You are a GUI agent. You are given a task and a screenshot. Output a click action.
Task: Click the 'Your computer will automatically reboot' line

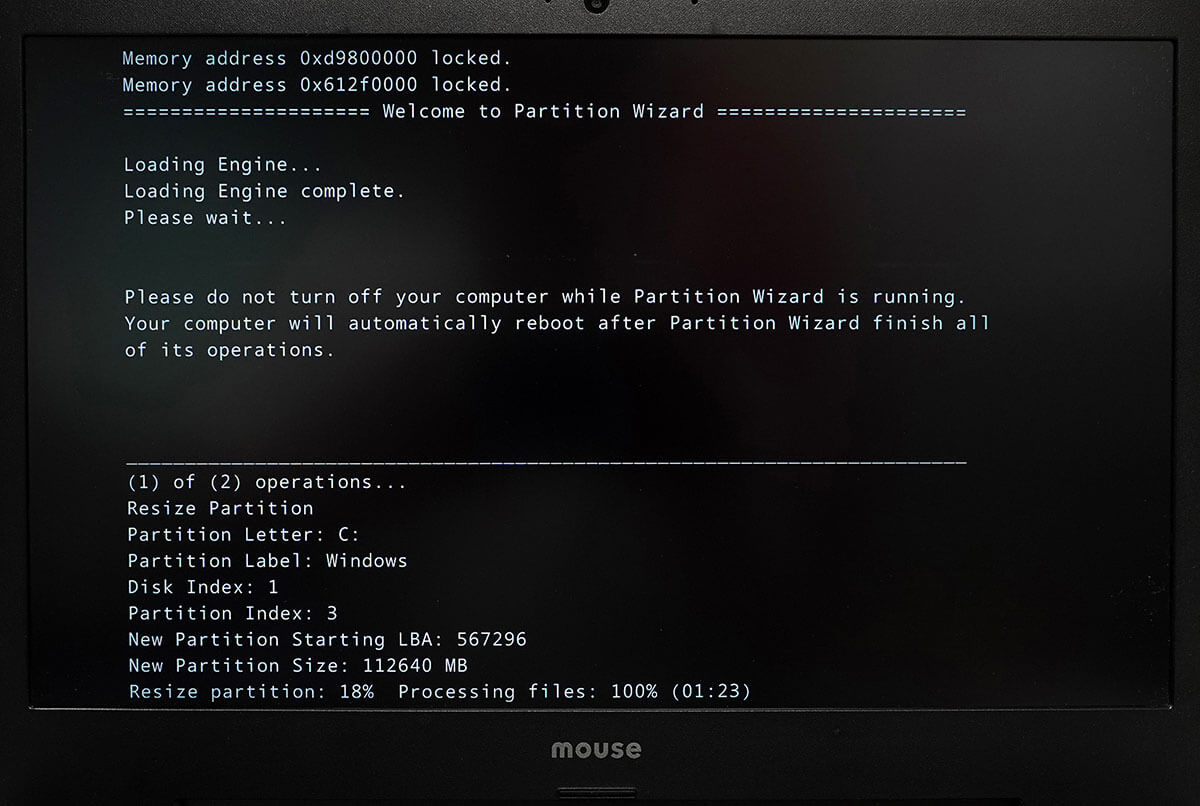point(557,323)
